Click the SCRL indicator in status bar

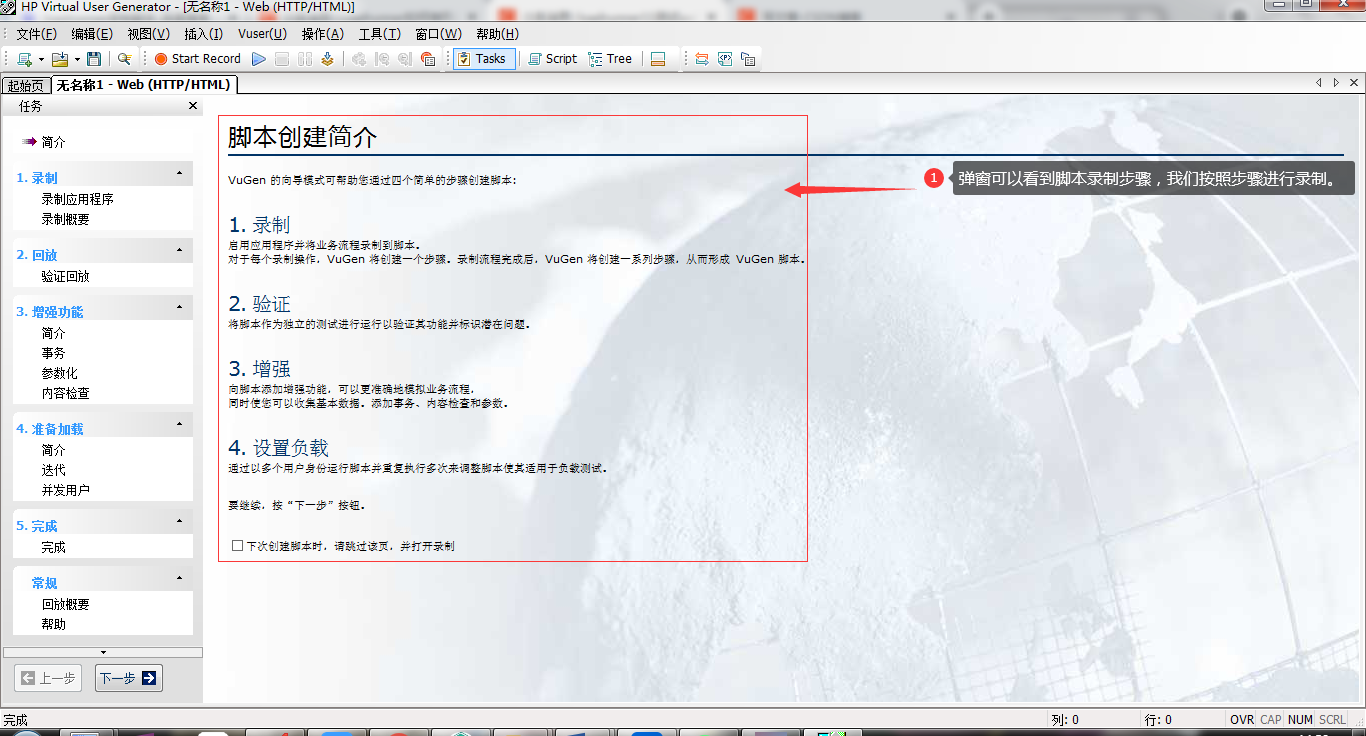pos(1332,720)
